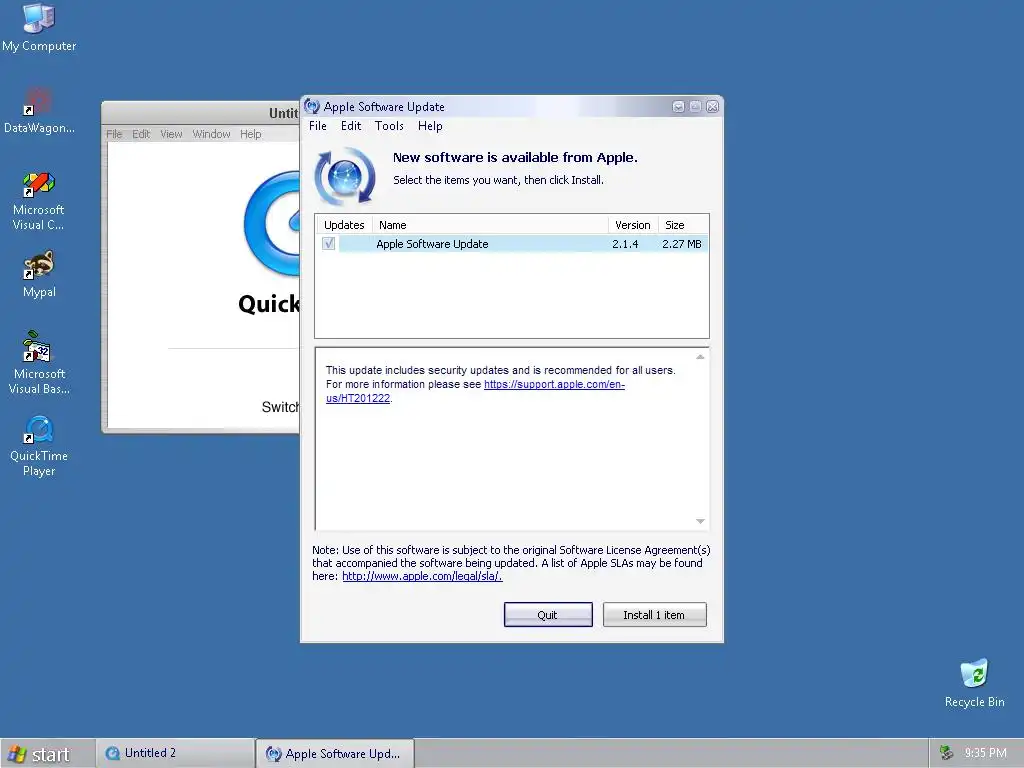Select the Apple Software Update list row name
Image resolution: width=1024 pixels, height=768 pixels.
(432, 244)
